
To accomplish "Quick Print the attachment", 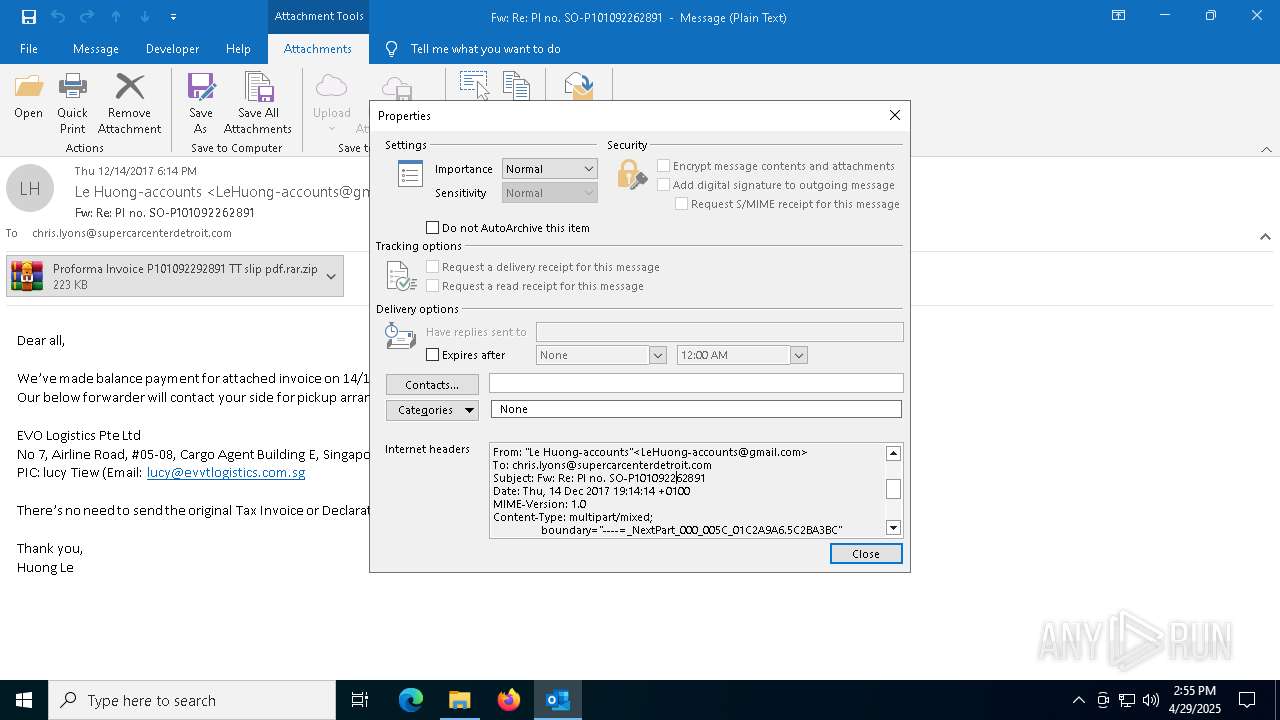I will (x=72, y=103).
